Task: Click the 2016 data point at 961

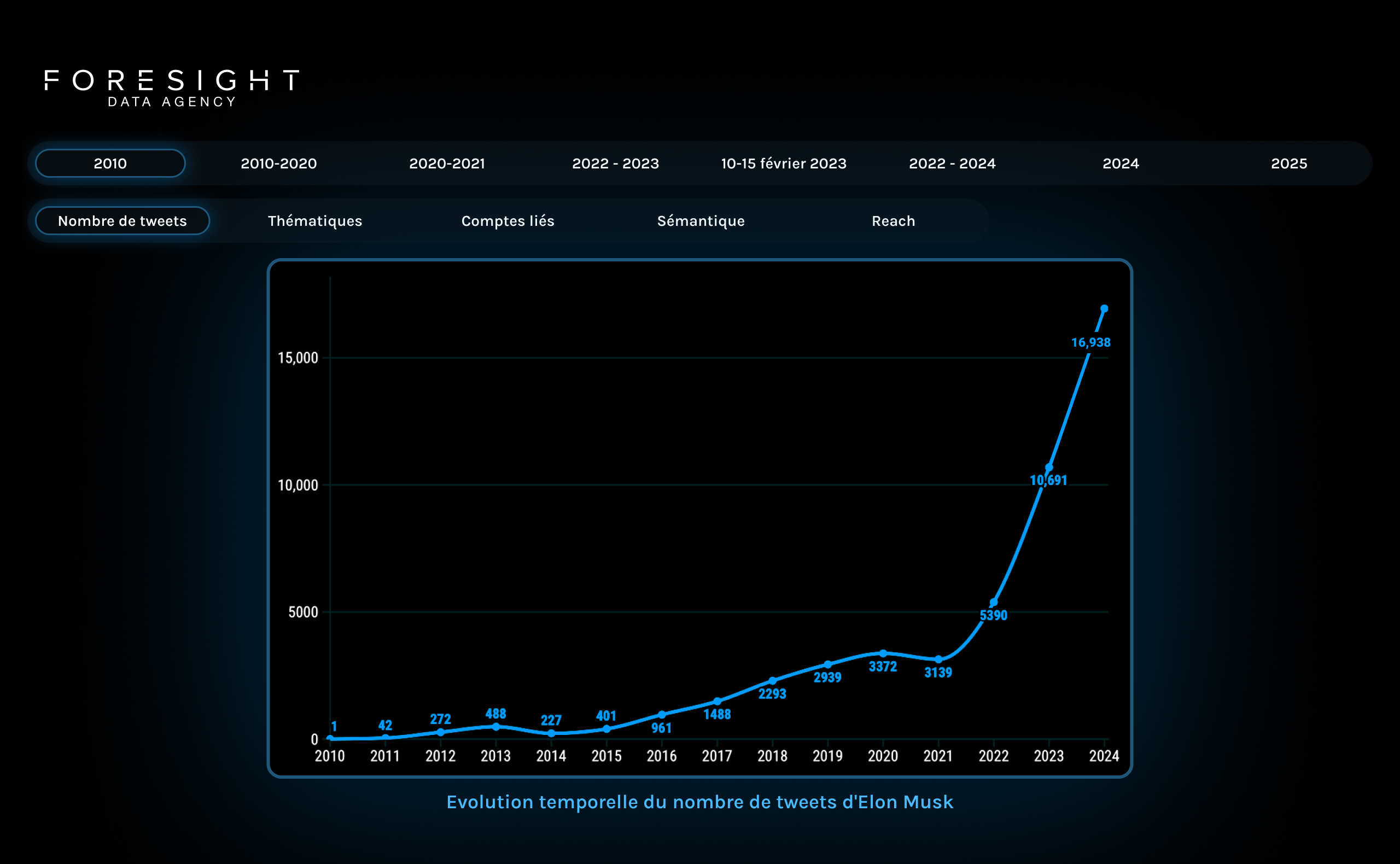Action: click(x=662, y=714)
